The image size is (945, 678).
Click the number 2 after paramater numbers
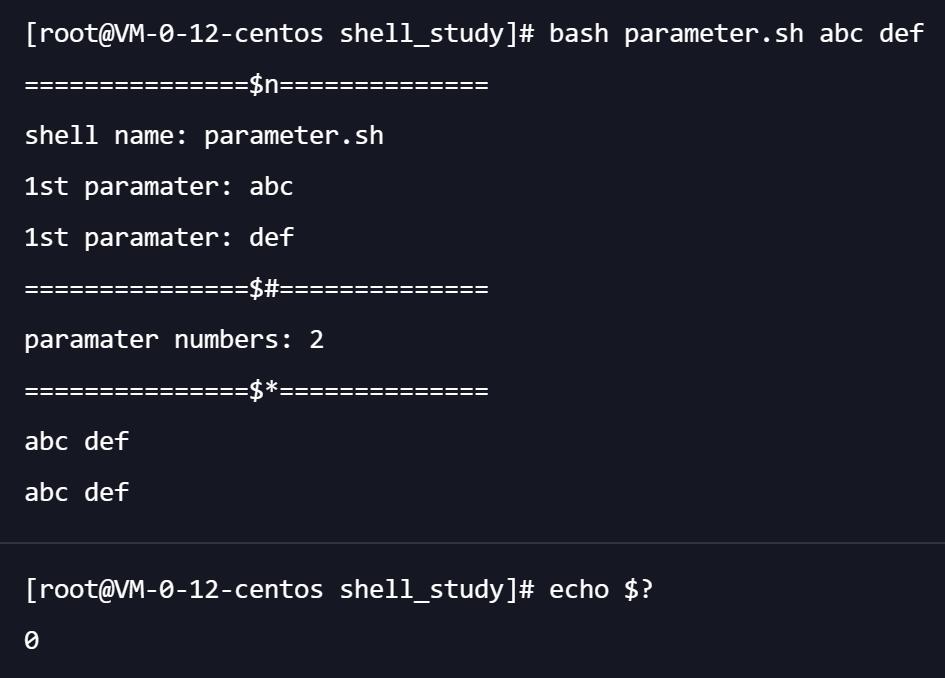point(316,340)
